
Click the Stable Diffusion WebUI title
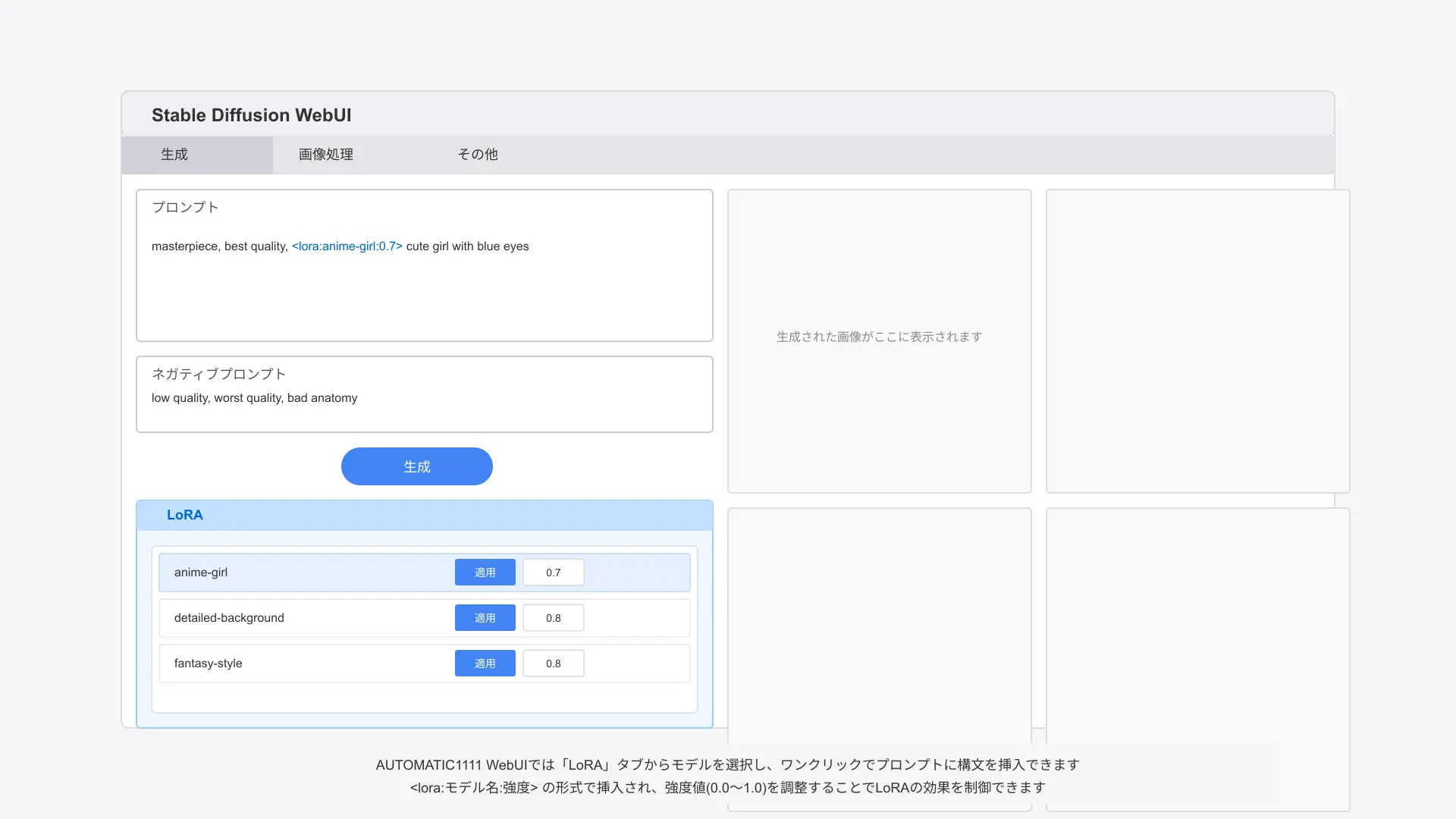coord(252,115)
